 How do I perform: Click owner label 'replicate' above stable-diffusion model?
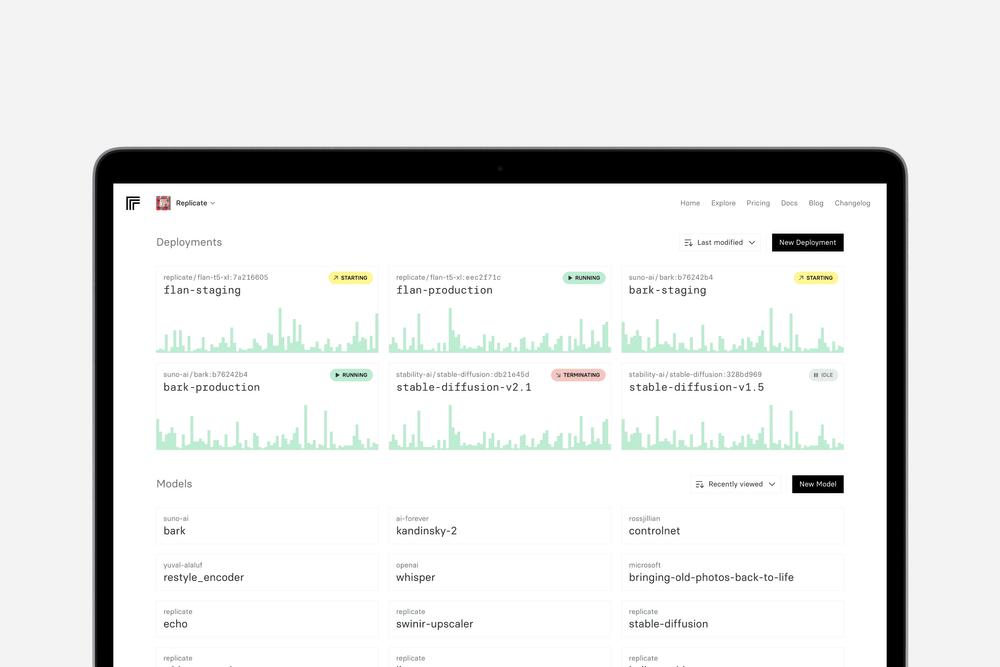(x=643, y=612)
